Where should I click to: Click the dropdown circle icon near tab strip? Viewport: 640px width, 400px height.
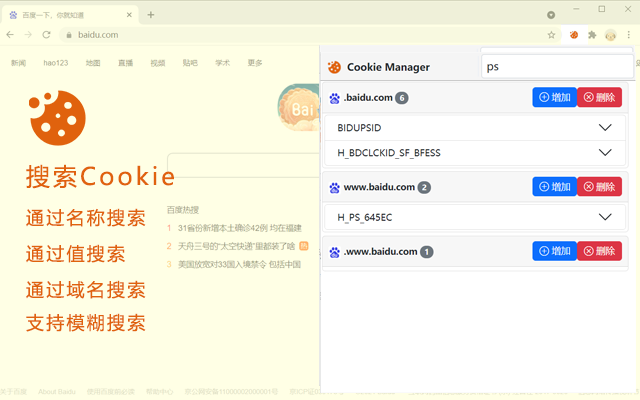pyautogui.click(x=551, y=15)
